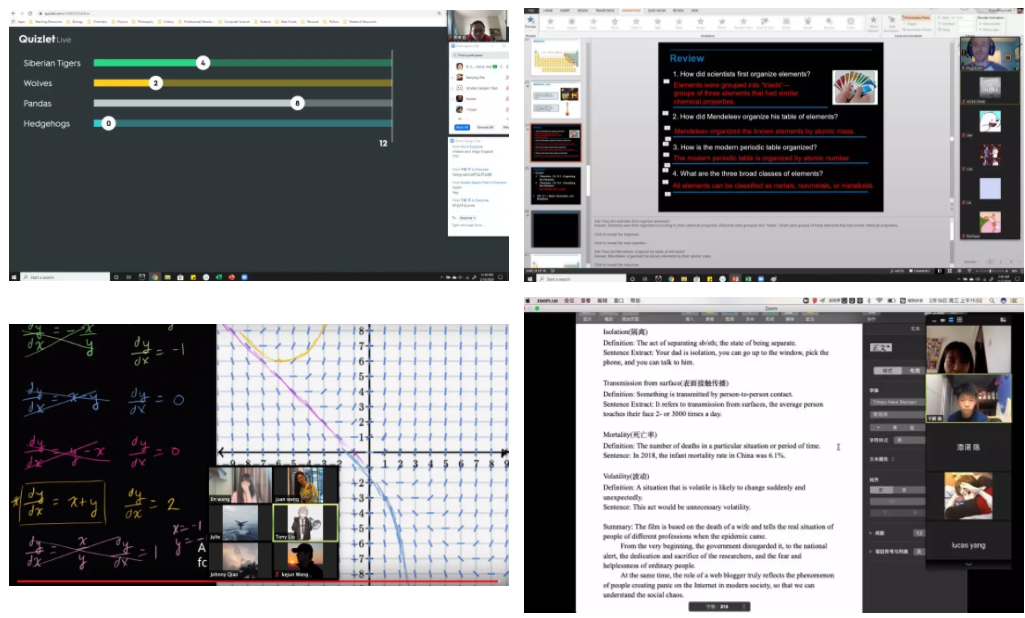Select Tony Liu's video tile
This screenshot has height=618, width=1025.
pyautogui.click(x=305, y=523)
